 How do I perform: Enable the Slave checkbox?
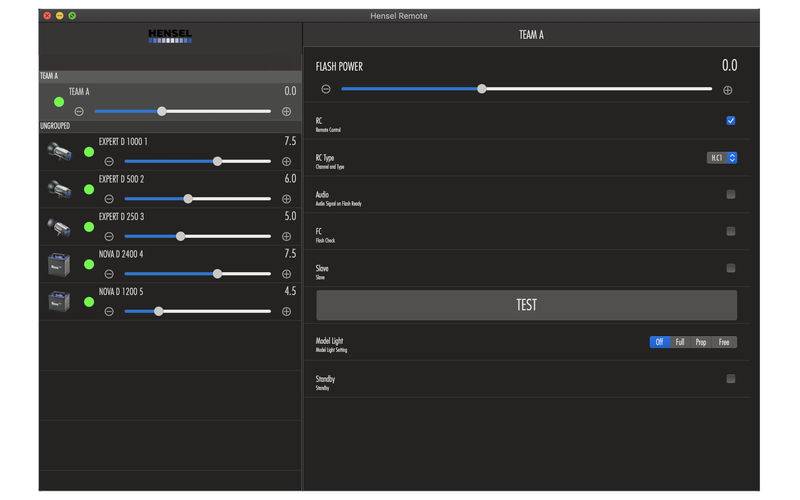pyautogui.click(x=731, y=268)
